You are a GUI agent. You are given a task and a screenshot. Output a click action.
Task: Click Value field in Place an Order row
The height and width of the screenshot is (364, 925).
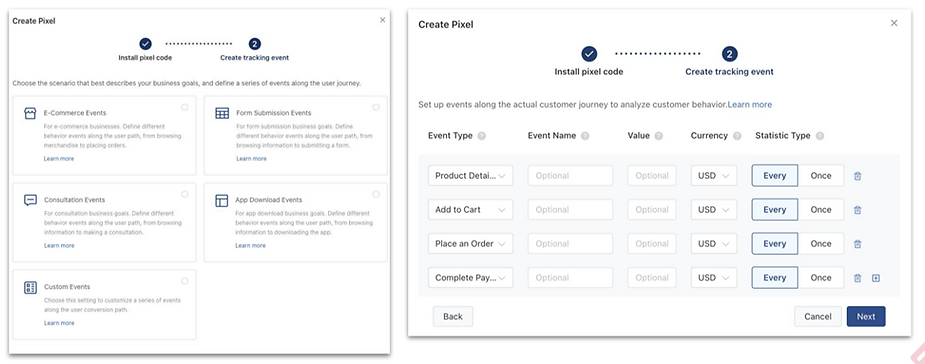[x=652, y=244]
